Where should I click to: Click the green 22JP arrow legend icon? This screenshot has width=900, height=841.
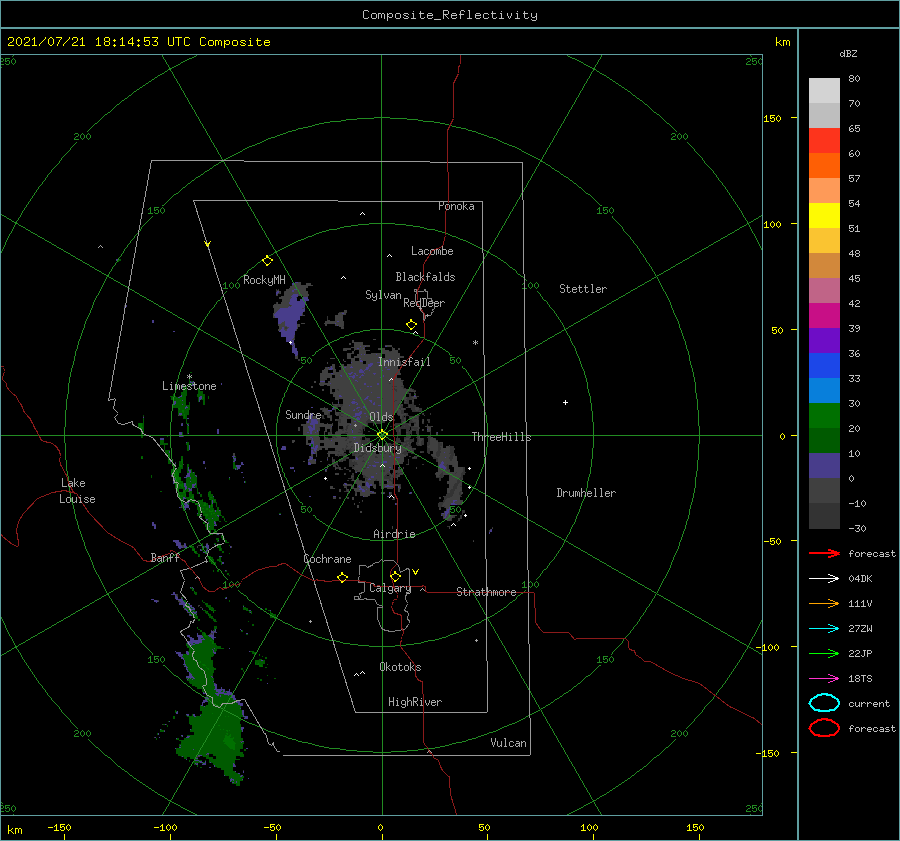pos(824,653)
